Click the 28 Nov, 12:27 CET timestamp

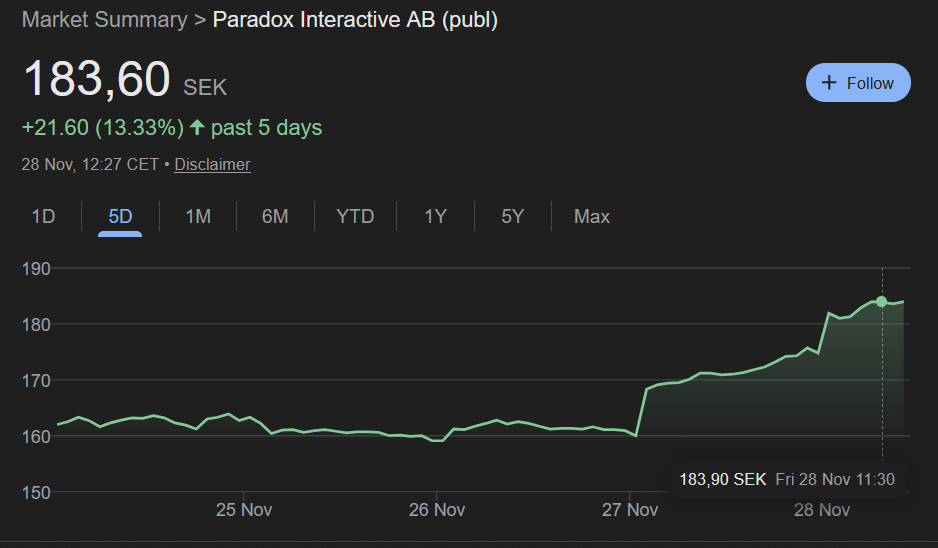[90, 165]
